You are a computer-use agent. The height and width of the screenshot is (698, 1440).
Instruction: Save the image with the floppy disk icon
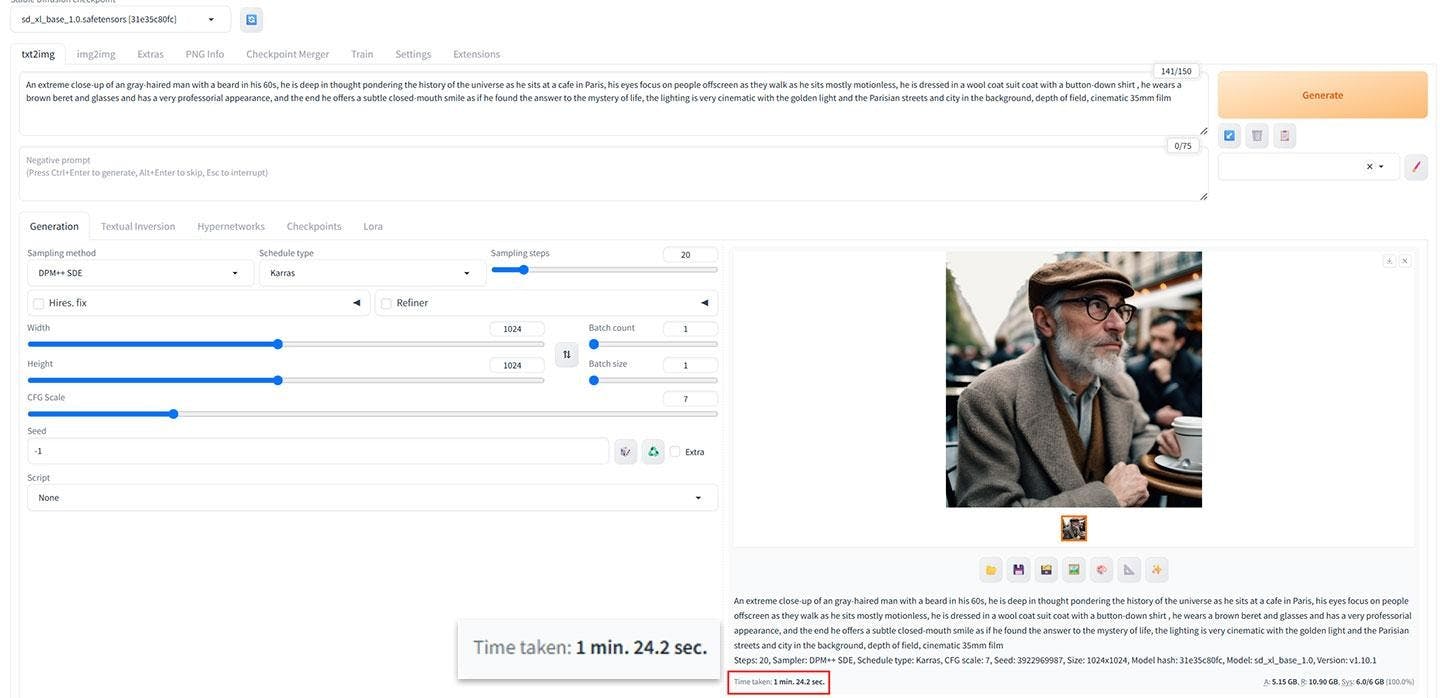point(1019,570)
